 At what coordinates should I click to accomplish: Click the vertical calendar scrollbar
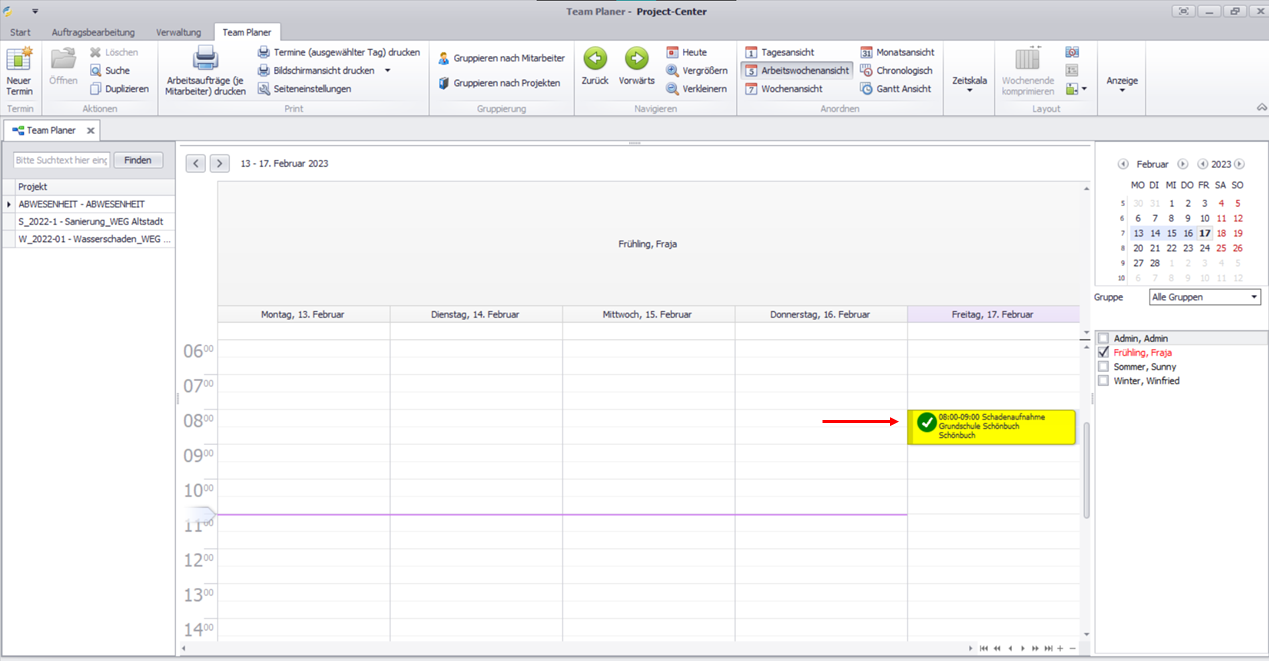[x=1086, y=470]
